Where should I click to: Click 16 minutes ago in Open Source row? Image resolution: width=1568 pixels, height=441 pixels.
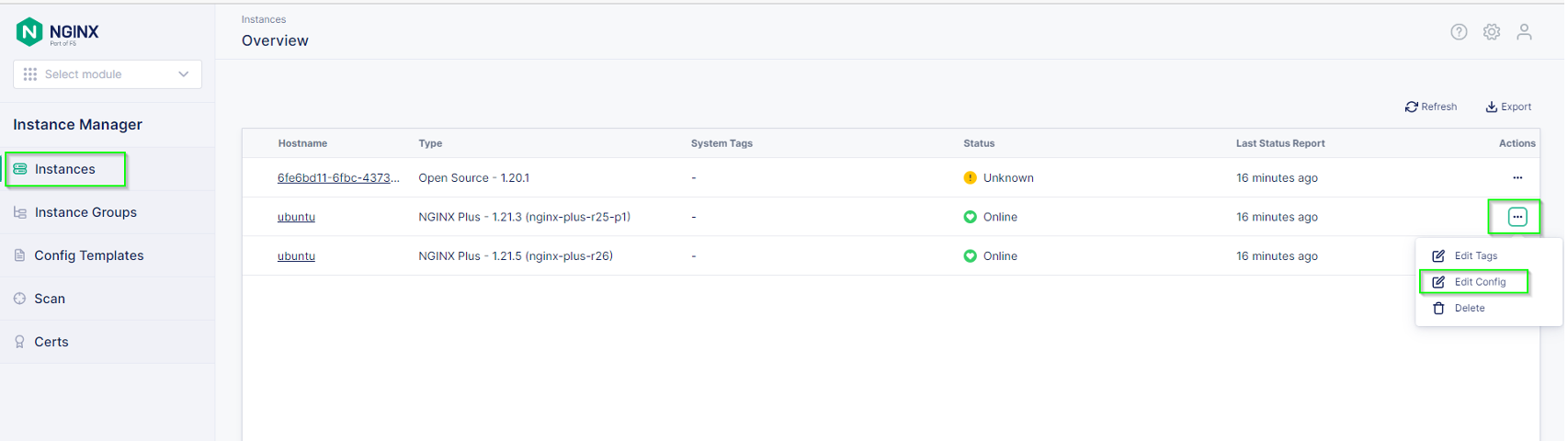click(1277, 178)
